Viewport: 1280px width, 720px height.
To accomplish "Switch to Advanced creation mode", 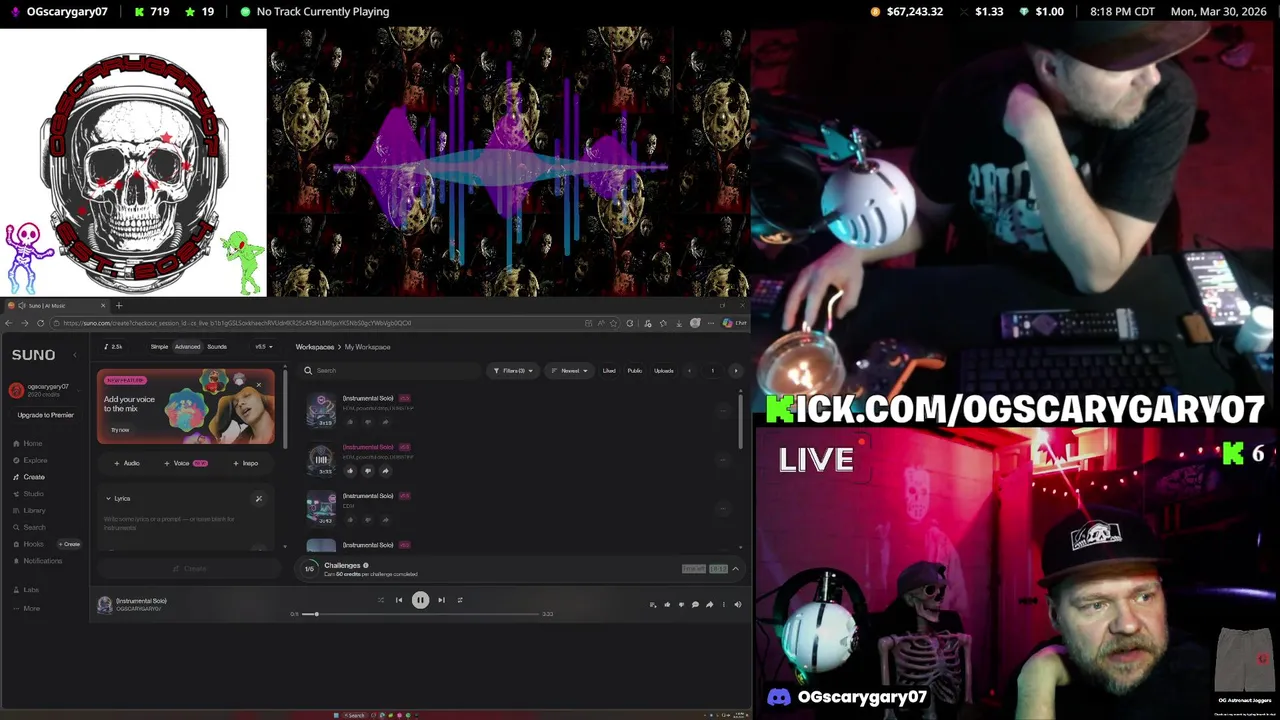I will (x=187, y=347).
